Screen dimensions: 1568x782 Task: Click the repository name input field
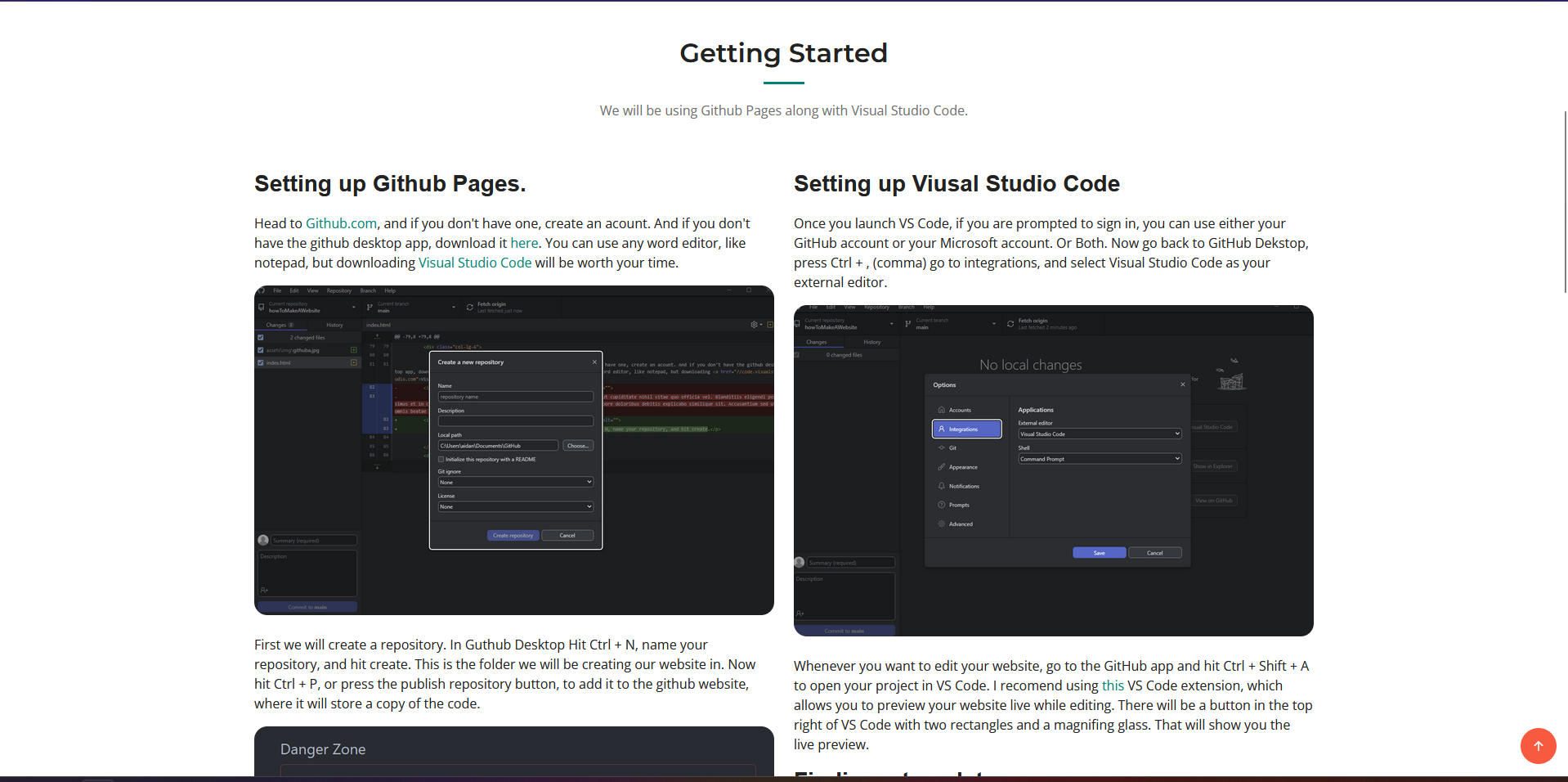pyautogui.click(x=515, y=397)
